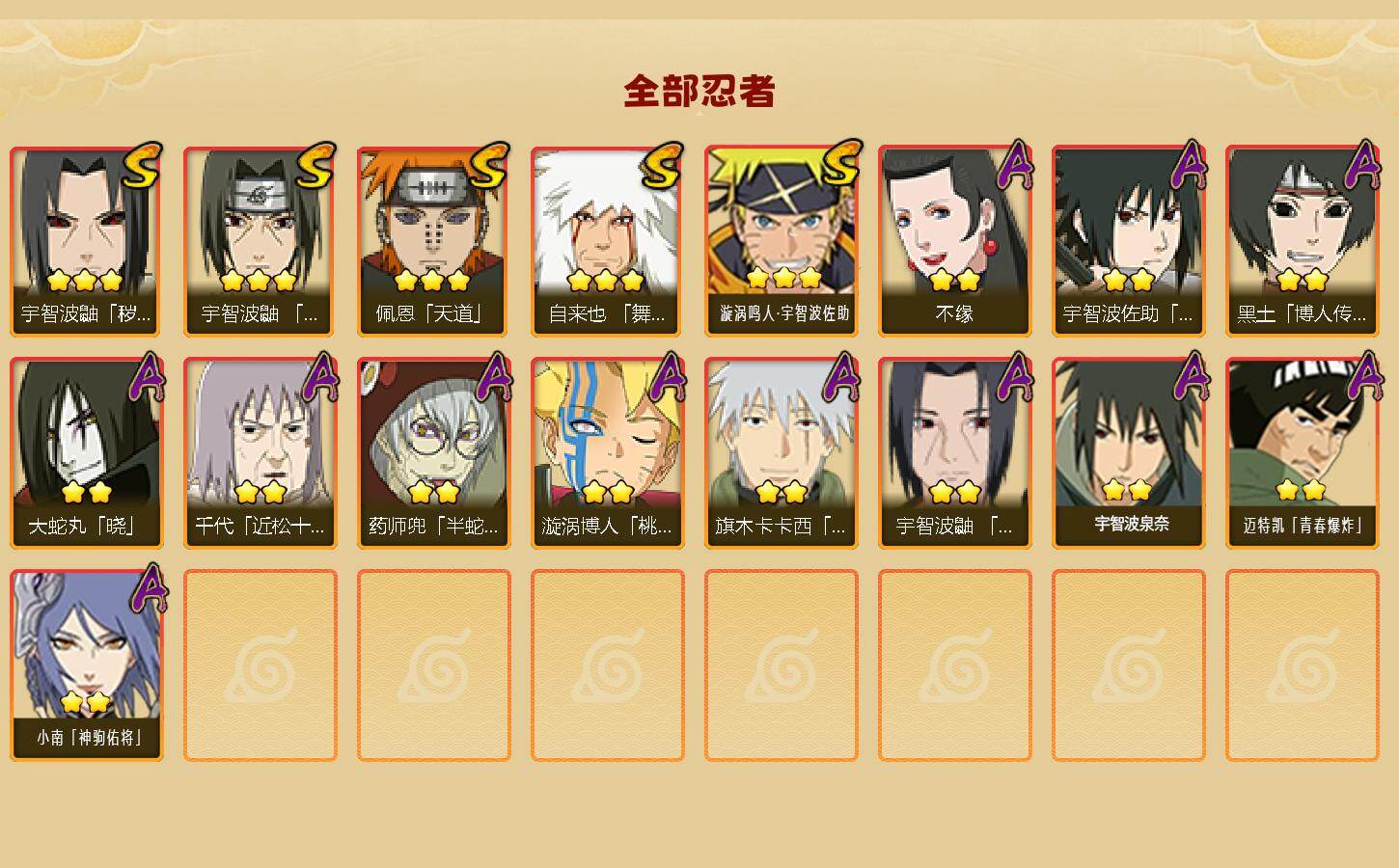Click the 漩涡博人「桃...」 name label
Image resolution: width=1399 pixels, height=868 pixels.
[607, 527]
